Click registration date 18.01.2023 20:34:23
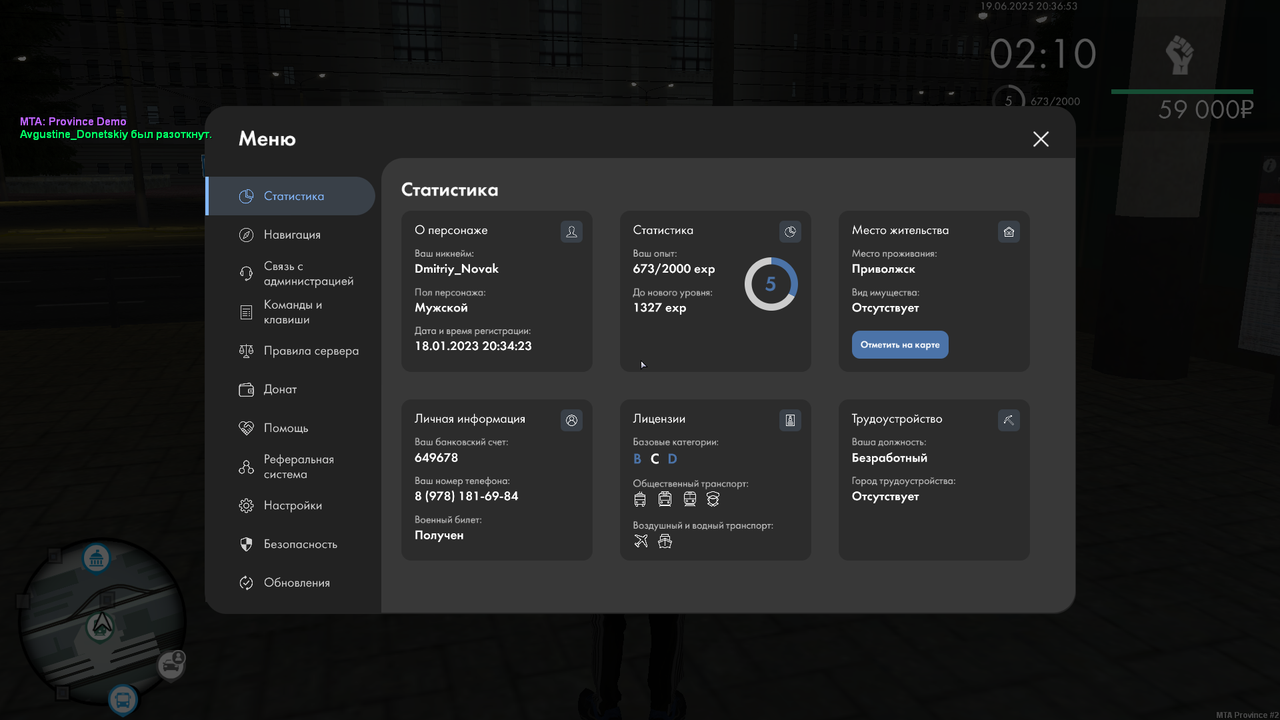 coord(473,346)
